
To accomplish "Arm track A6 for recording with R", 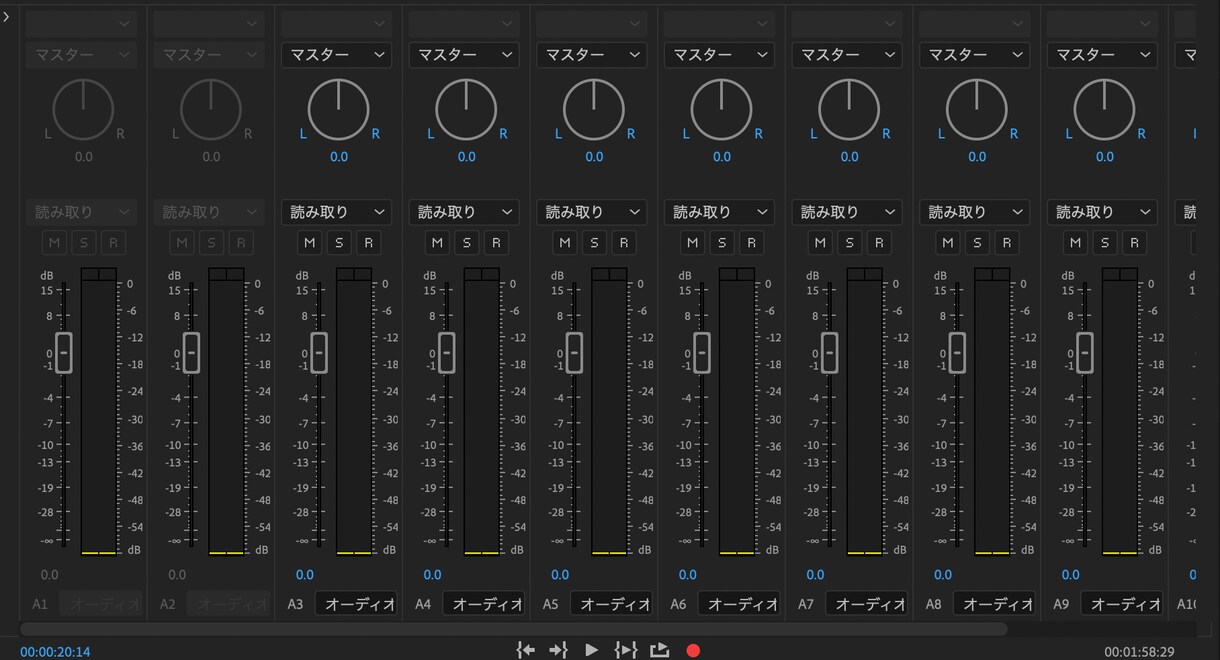I will [751, 242].
